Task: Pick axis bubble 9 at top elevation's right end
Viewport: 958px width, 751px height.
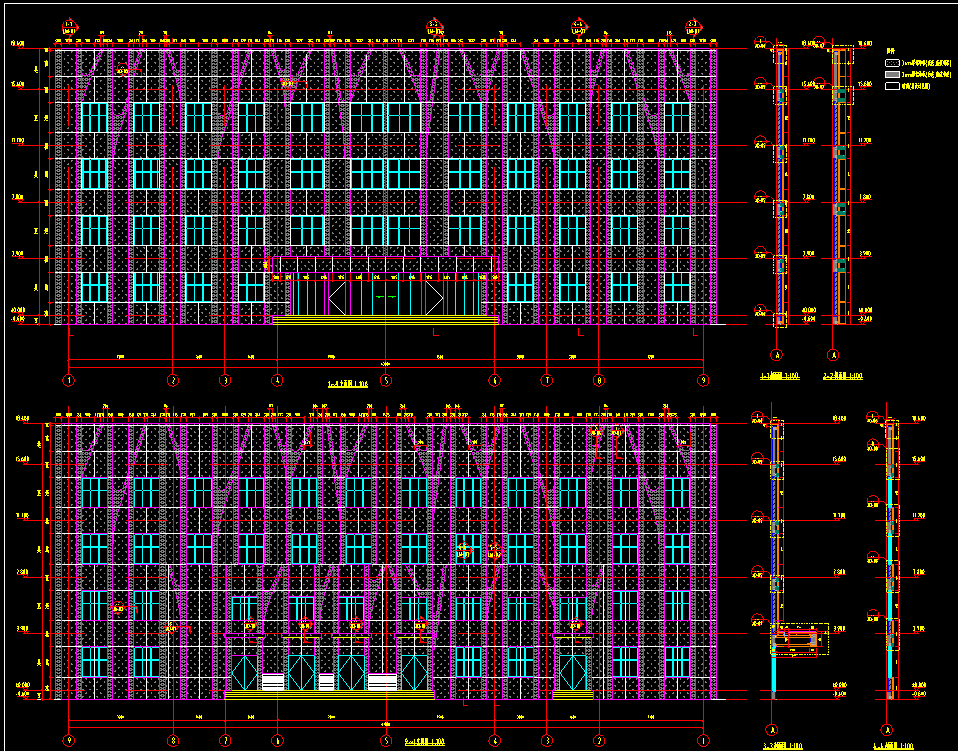Action: pyautogui.click(x=703, y=380)
